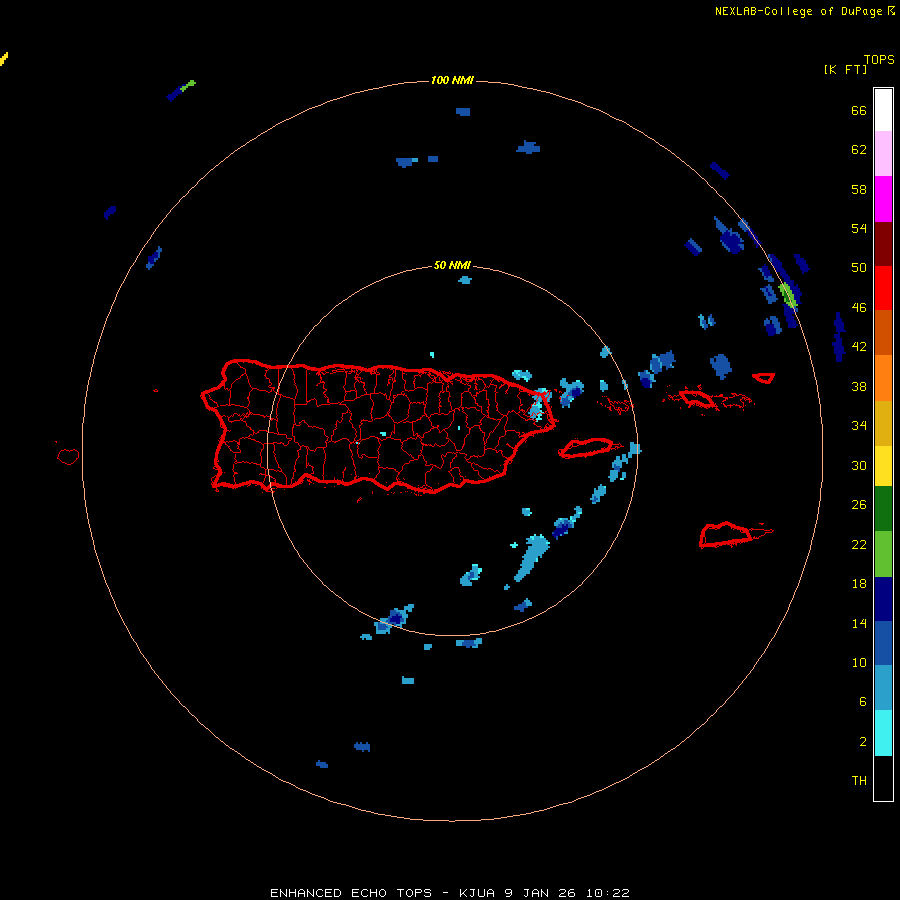This screenshot has width=900, height=900.
Task: Click the legend value 38
Action: pos(859,386)
